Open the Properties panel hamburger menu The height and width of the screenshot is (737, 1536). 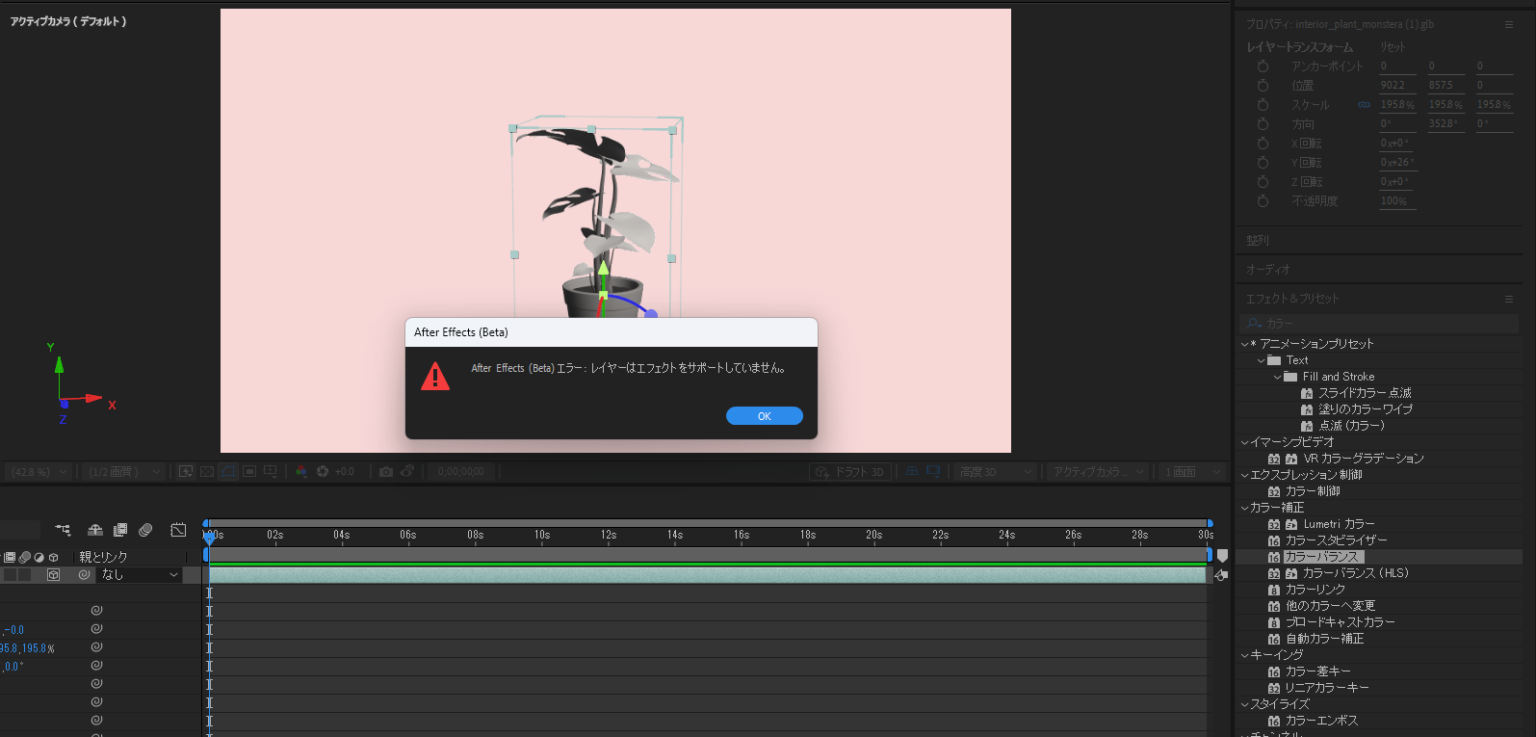tap(1509, 25)
